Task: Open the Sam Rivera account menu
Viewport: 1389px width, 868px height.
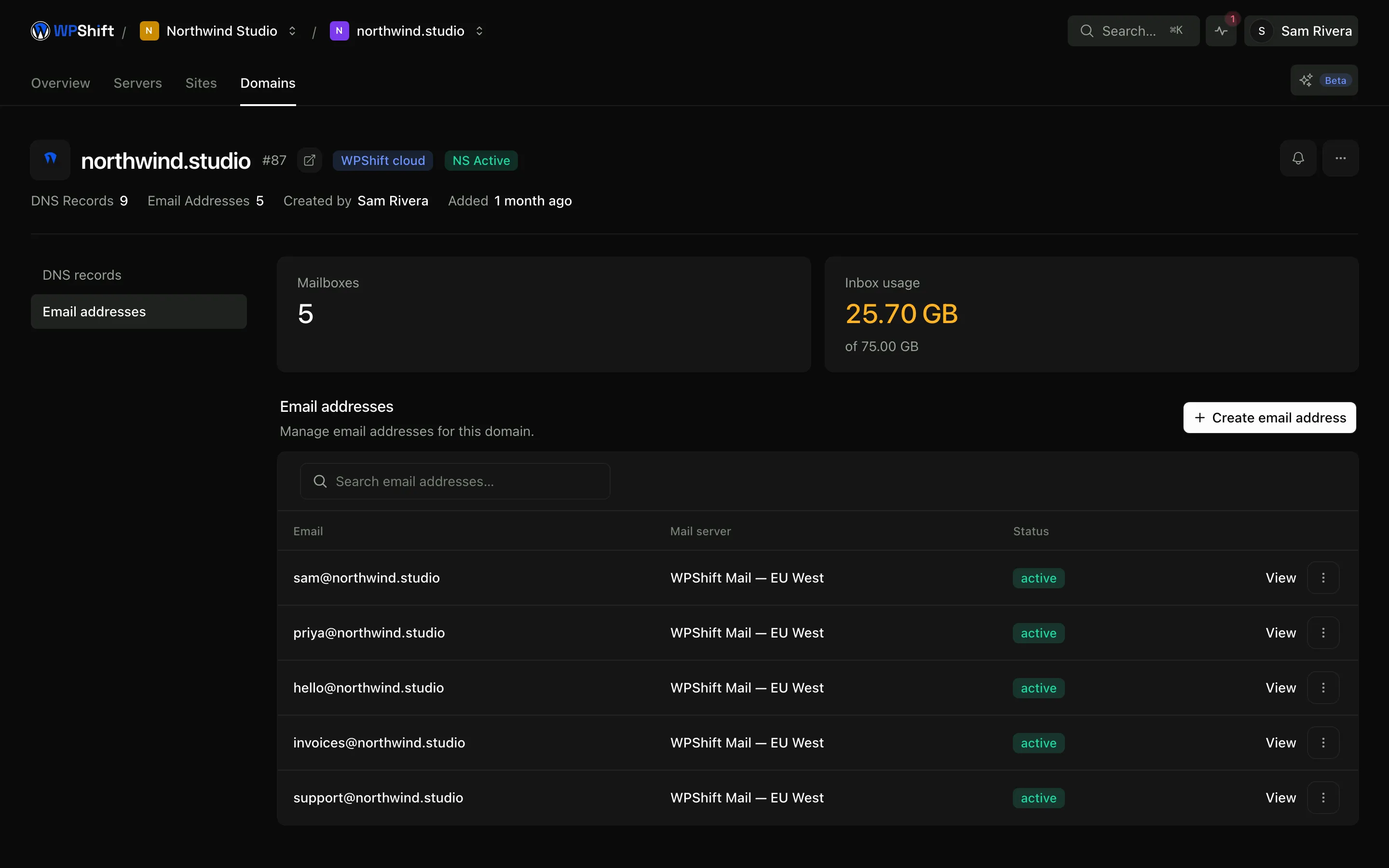Action: coord(1301,31)
